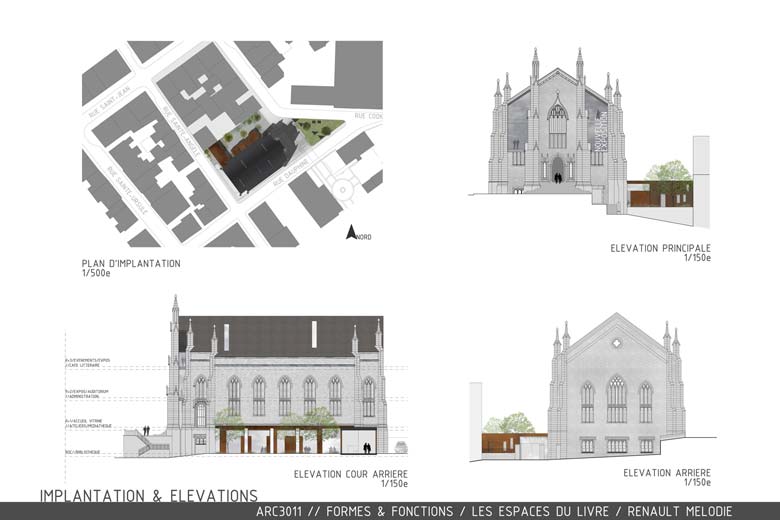Click the circular plaza outline on site plan
The width and height of the screenshot is (780, 520).
(x=343, y=189)
